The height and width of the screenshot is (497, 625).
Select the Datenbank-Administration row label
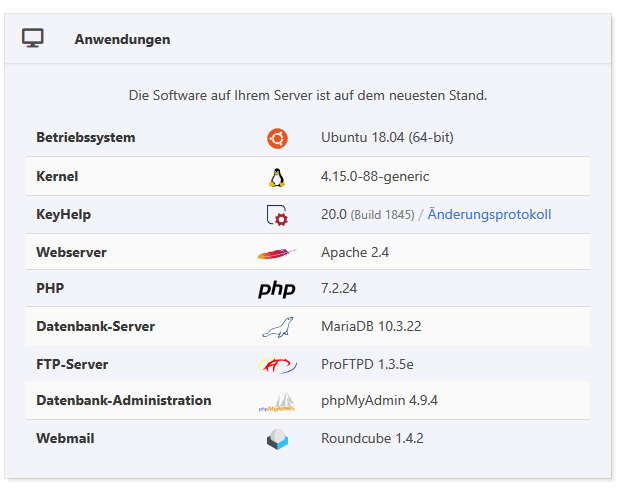point(124,400)
